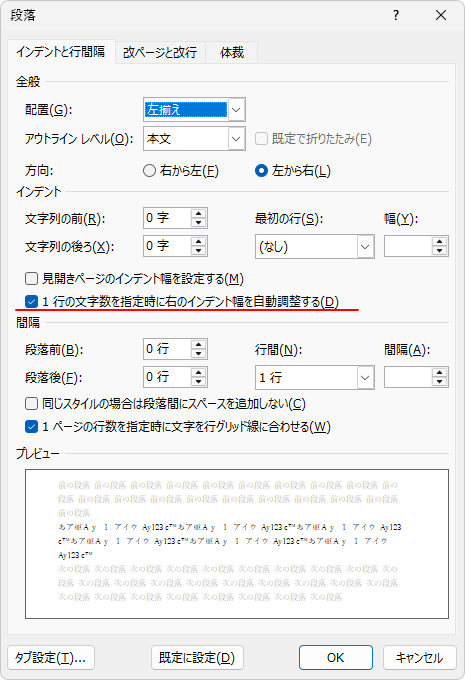Uncheck 右のインデント幅を自動調整する checkbox
The width and height of the screenshot is (465, 680).
[x=31, y=301]
